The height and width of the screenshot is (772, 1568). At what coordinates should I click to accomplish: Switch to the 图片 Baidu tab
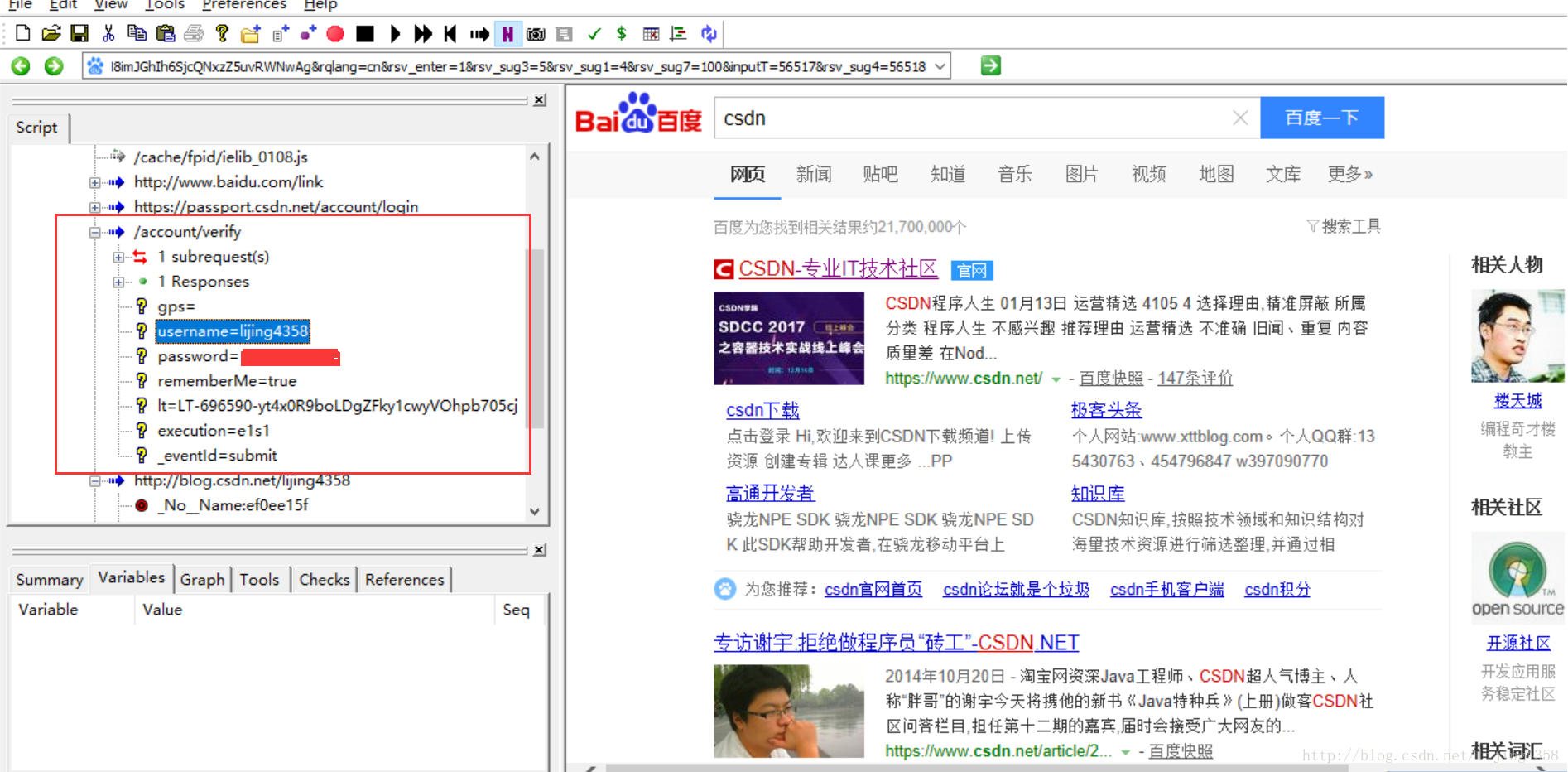(1081, 174)
